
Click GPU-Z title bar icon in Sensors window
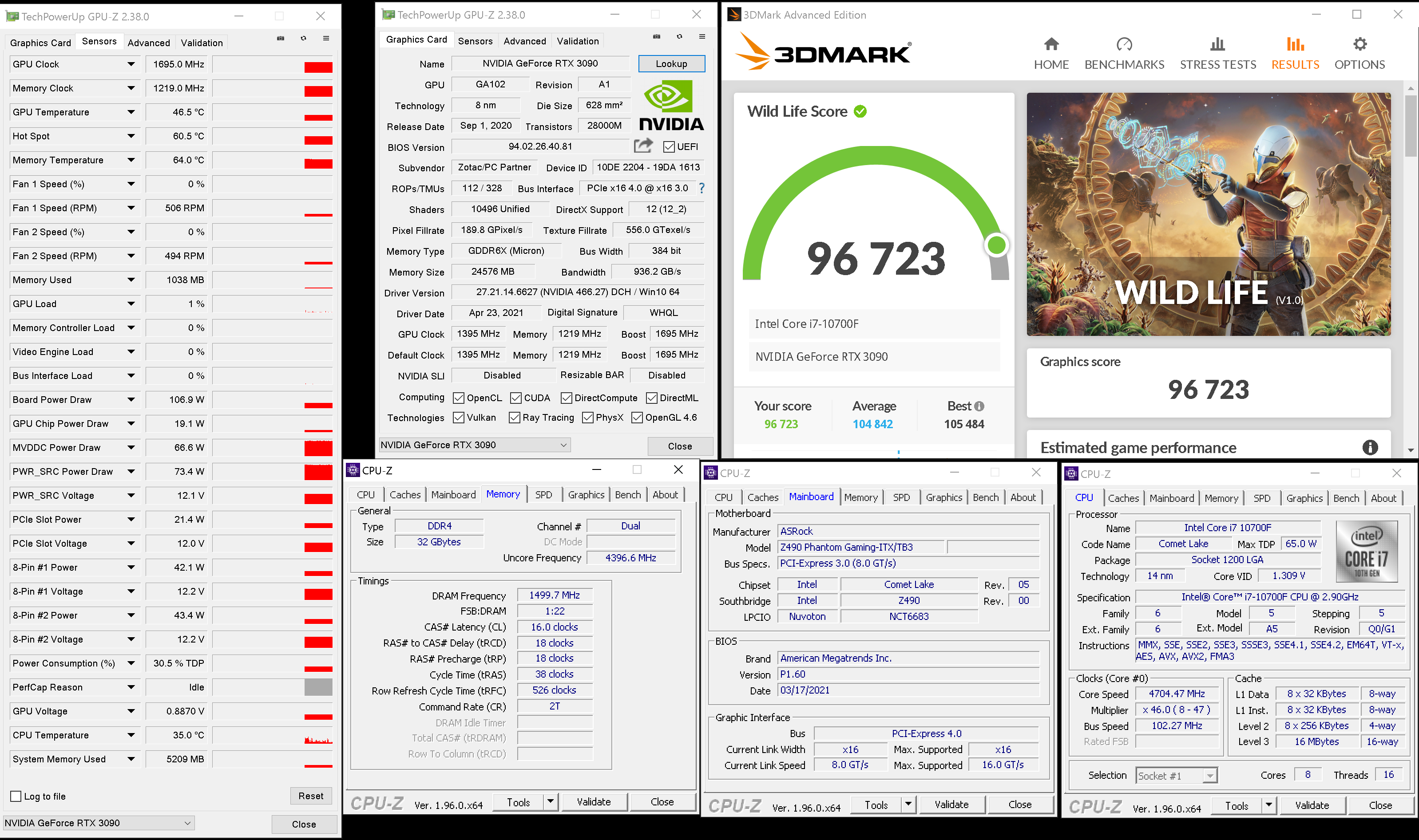(x=12, y=16)
